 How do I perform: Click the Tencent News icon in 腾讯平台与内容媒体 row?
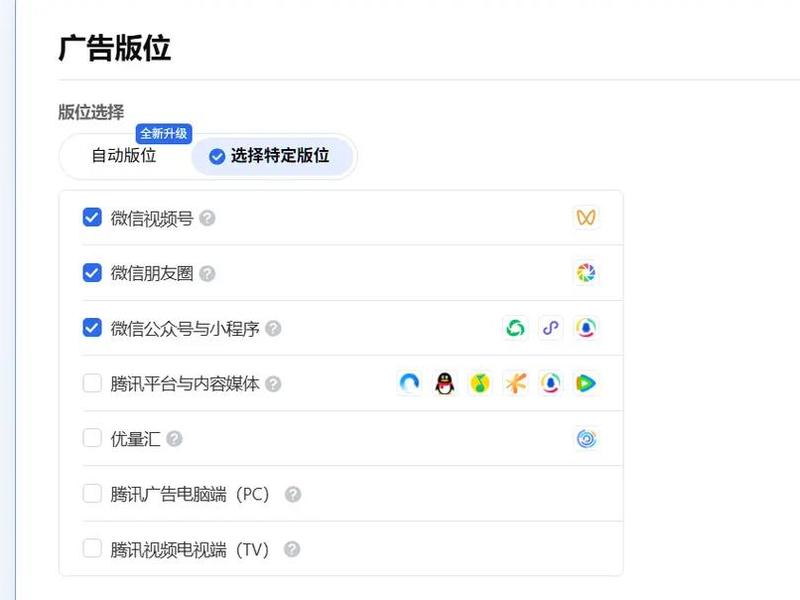[x=551, y=383]
